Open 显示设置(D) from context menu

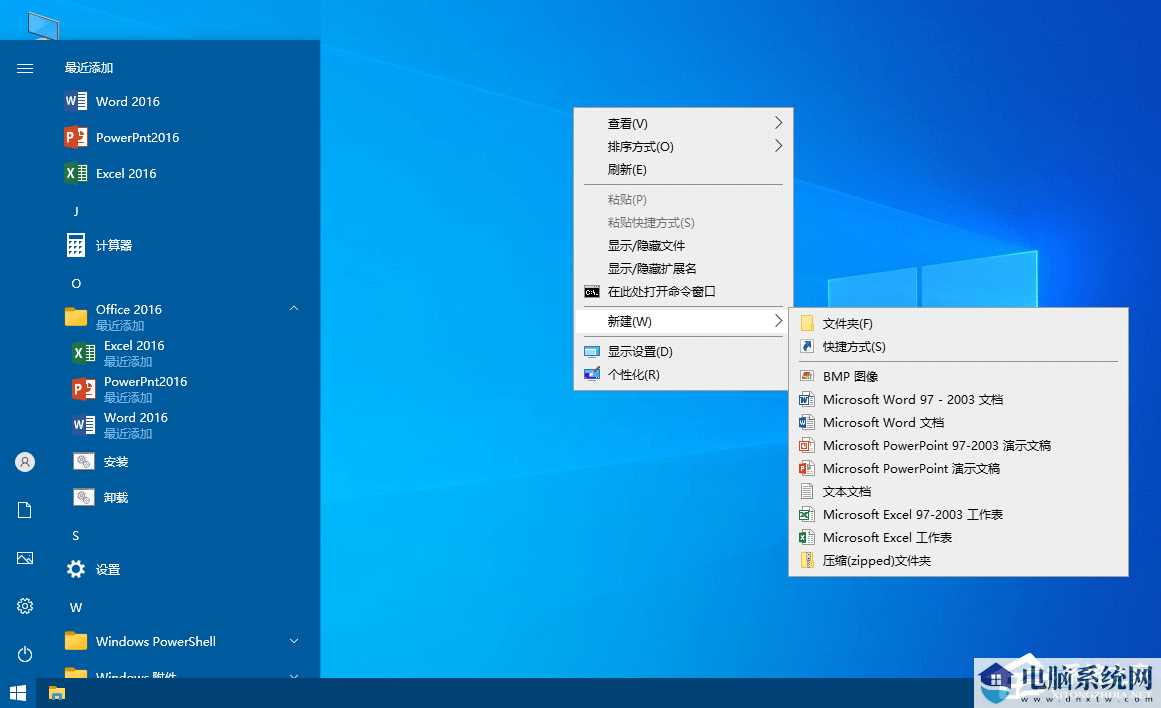point(683,351)
